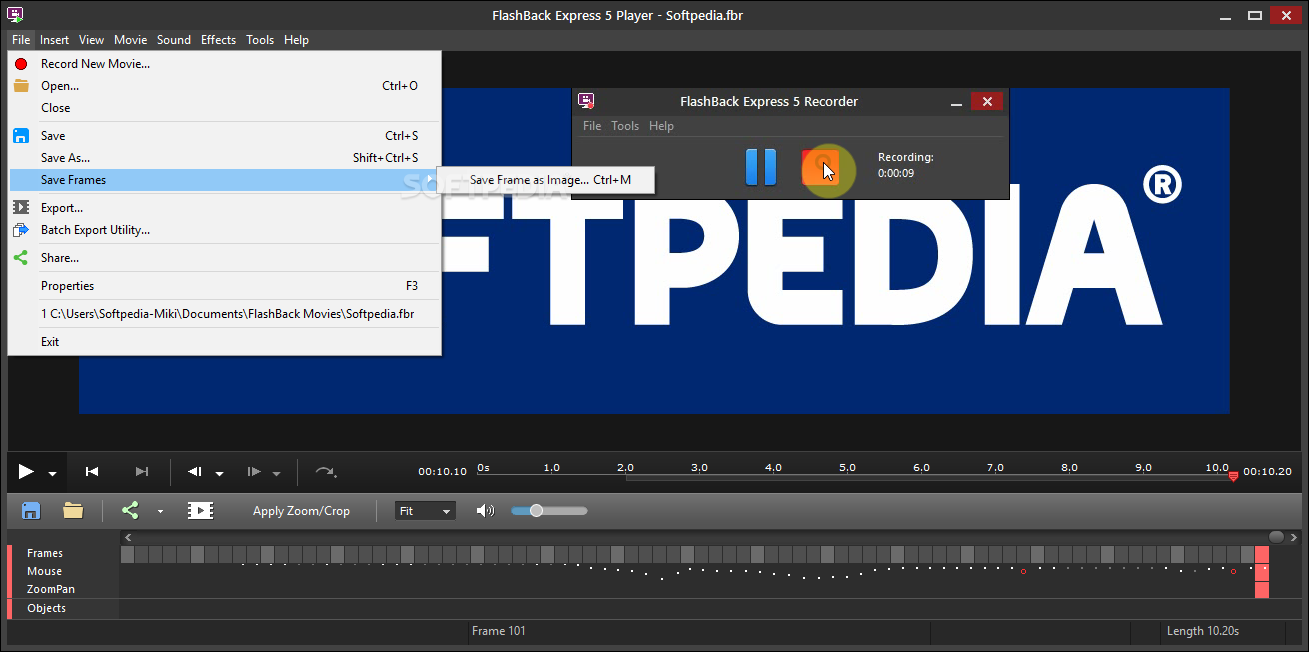The height and width of the screenshot is (652, 1309).
Task: Click the timeline horizontal scrollbar thumb
Action: pos(1276,537)
